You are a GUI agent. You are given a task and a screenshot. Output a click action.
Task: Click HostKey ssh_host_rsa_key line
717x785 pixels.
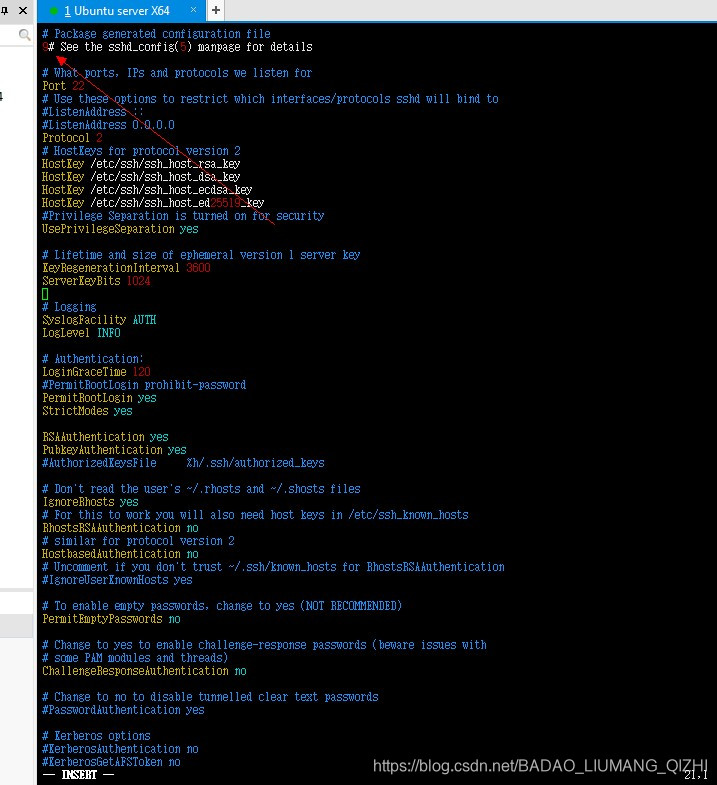[x=141, y=164]
